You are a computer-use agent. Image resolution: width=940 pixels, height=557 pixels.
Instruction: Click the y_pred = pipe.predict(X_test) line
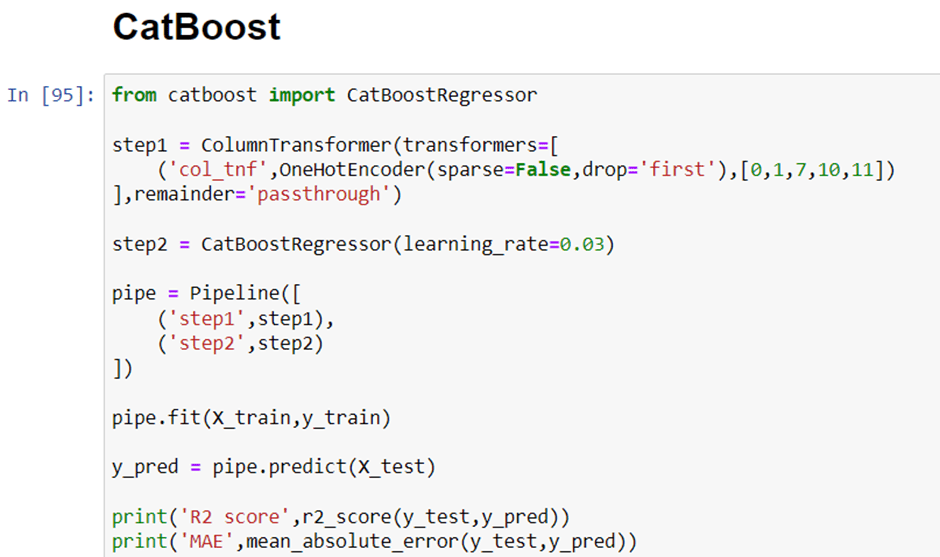(273, 466)
